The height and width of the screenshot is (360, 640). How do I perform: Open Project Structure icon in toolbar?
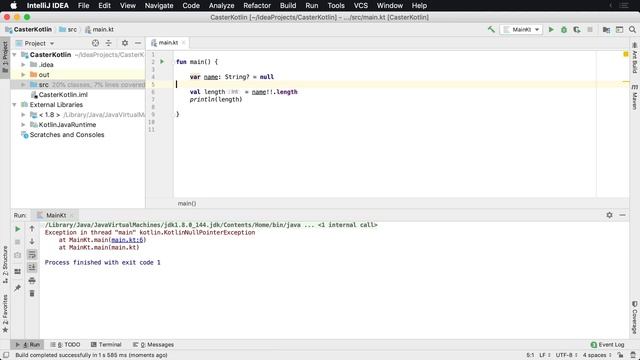606,29
